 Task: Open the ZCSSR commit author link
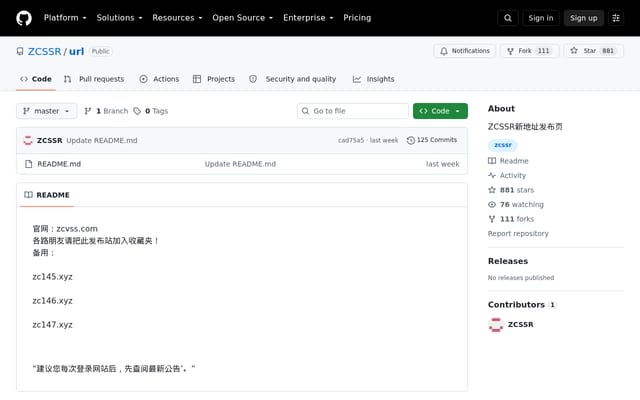50,140
